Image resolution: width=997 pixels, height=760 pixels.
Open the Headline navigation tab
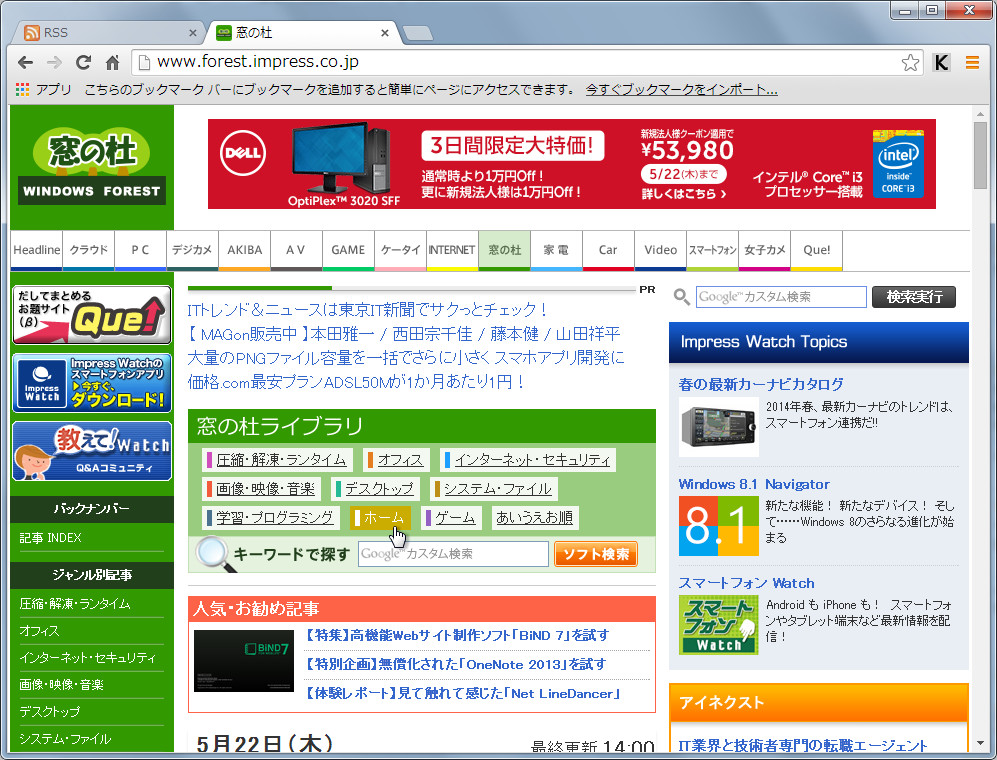click(37, 251)
